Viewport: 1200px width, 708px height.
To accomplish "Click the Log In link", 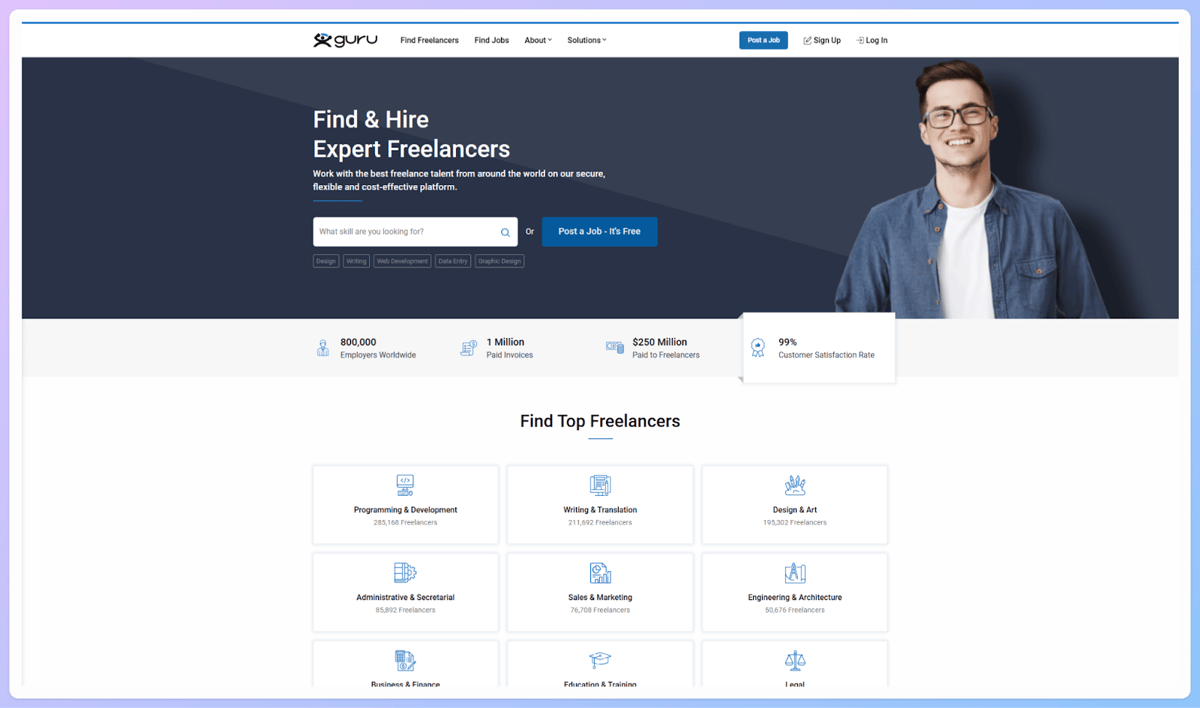I will click(872, 40).
